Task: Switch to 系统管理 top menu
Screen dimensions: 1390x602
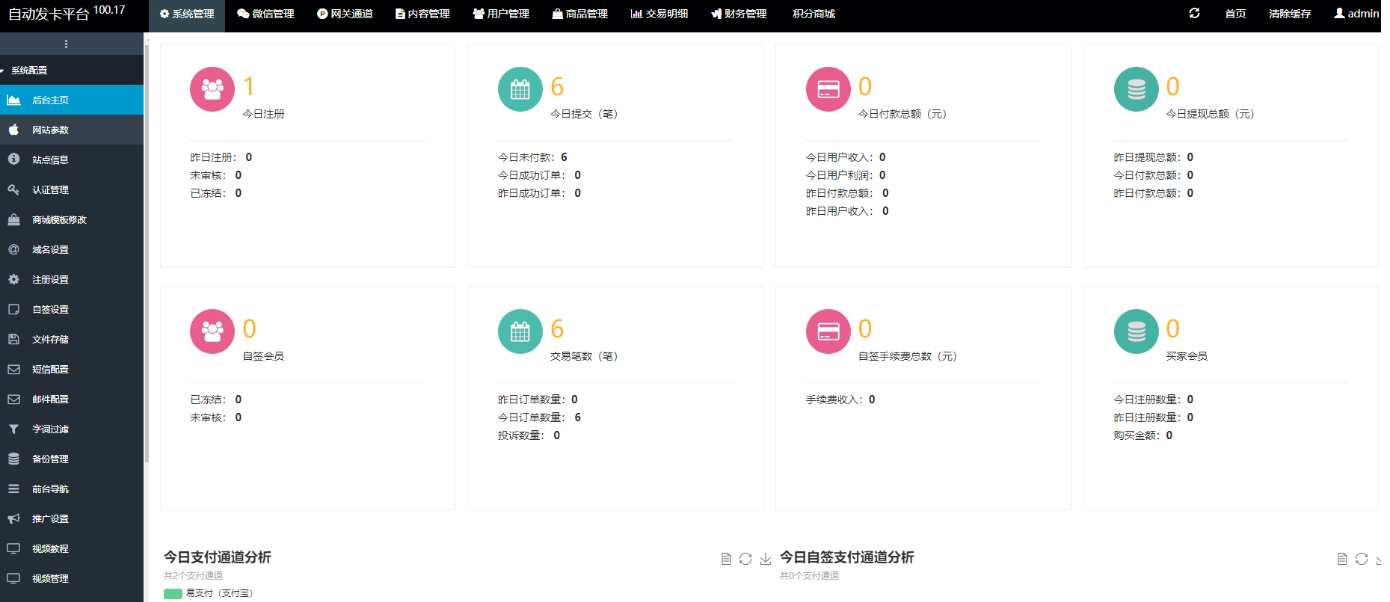Action: 187,15
